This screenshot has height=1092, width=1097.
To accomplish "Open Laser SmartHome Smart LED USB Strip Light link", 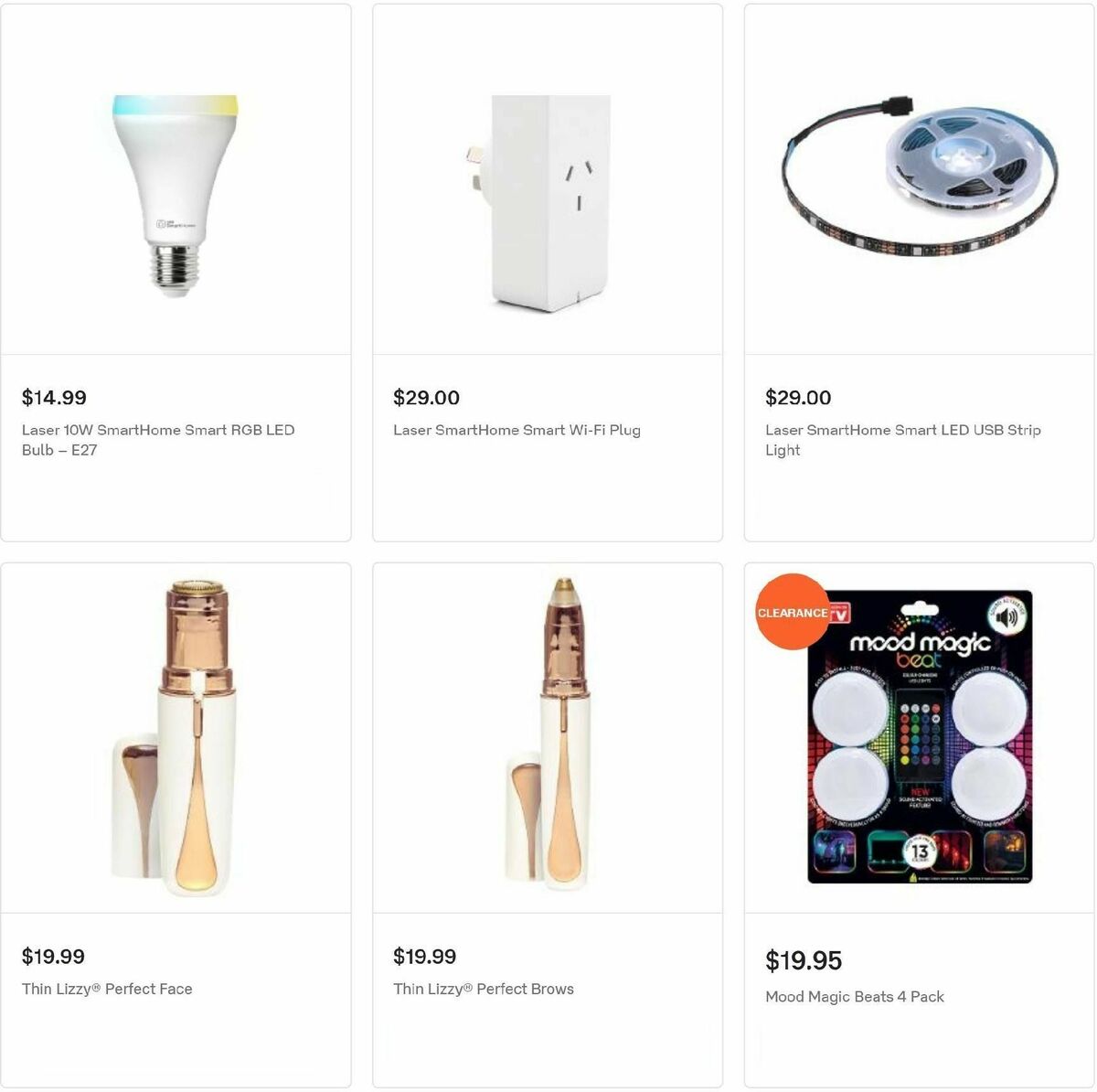I will (903, 440).
